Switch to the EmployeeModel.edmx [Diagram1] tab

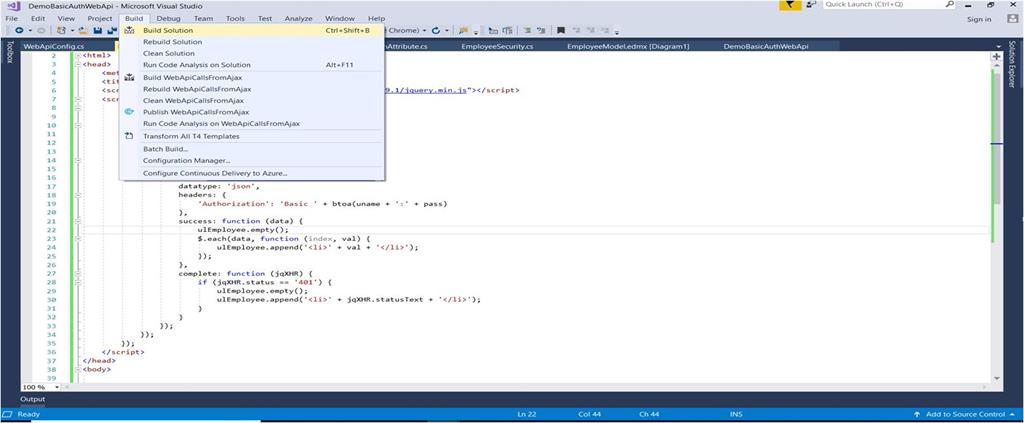coord(628,47)
